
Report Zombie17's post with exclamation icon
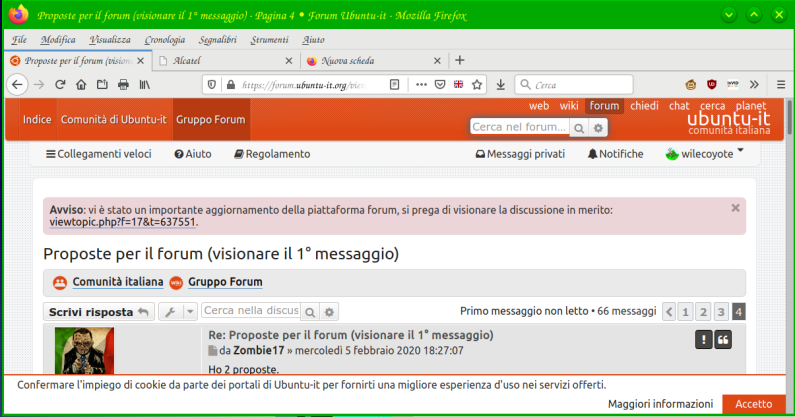[703, 340]
